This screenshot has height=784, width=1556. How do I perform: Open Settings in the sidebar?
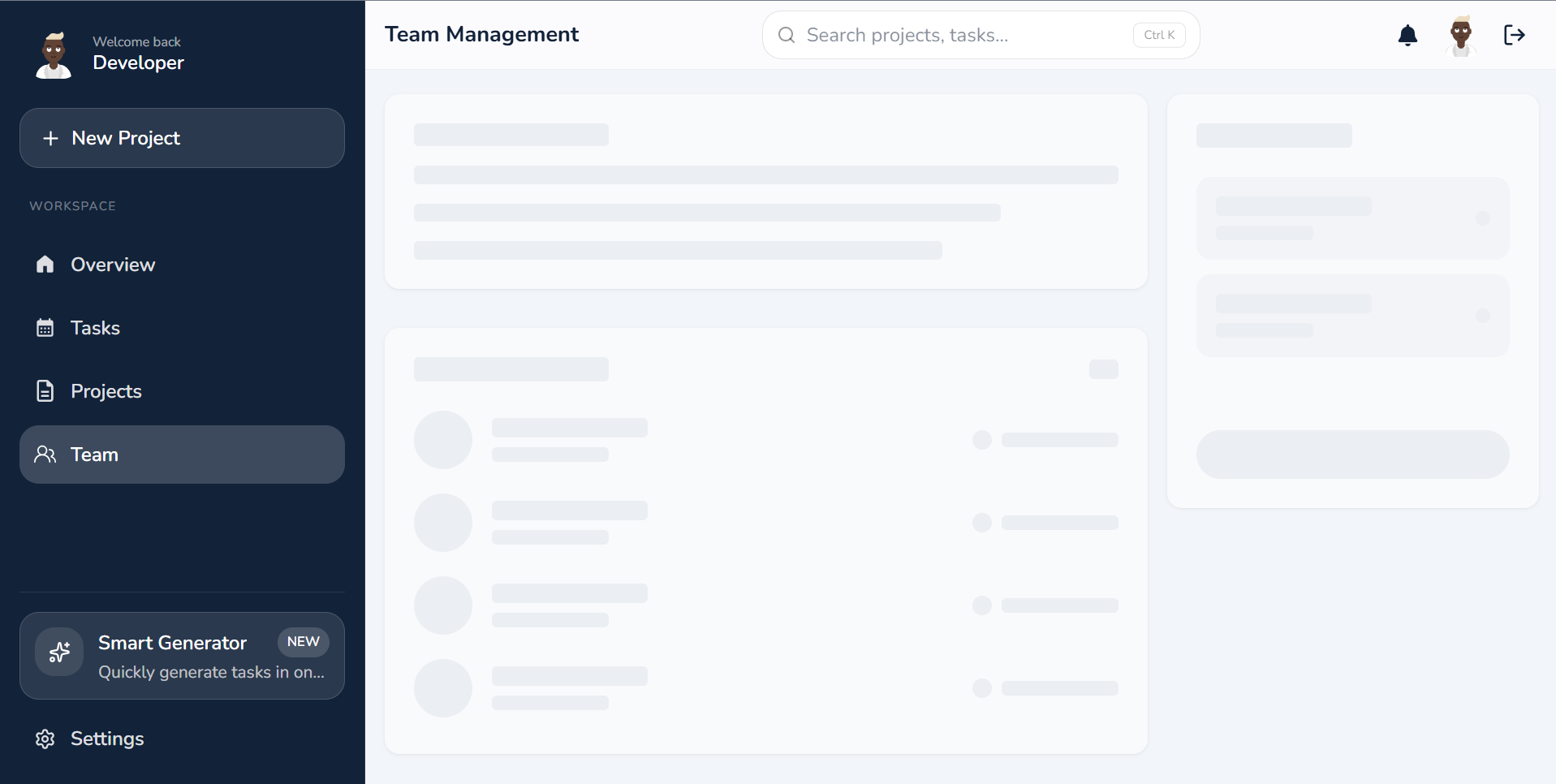click(x=182, y=739)
